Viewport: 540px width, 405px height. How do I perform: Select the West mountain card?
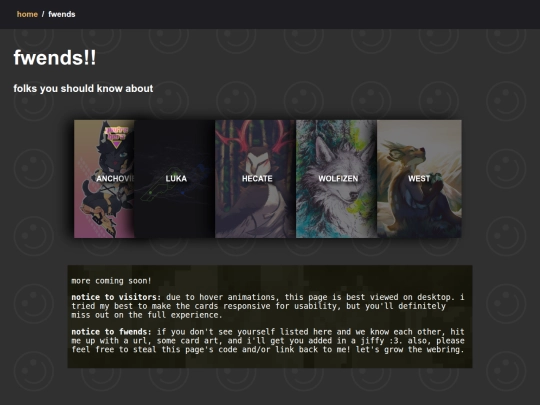pos(419,179)
